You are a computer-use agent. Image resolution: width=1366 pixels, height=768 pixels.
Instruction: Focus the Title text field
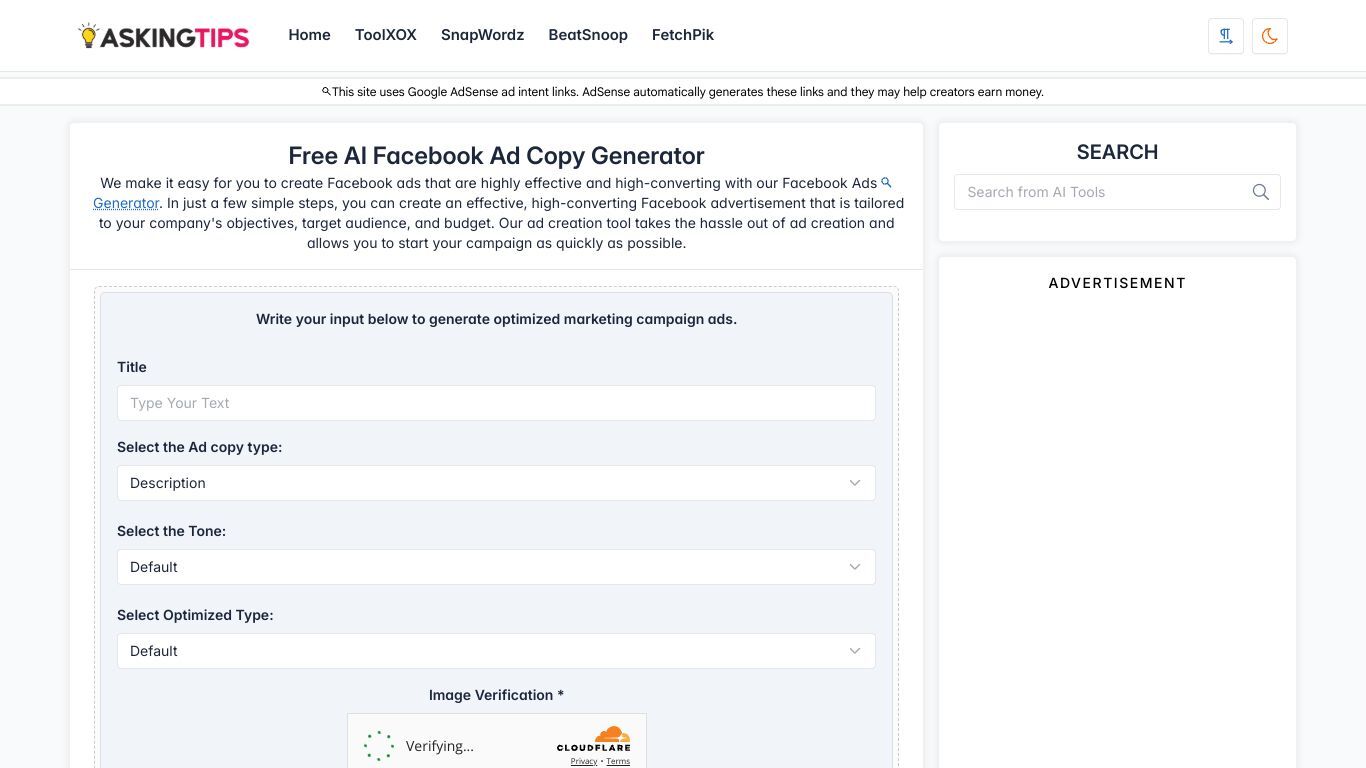pos(496,403)
